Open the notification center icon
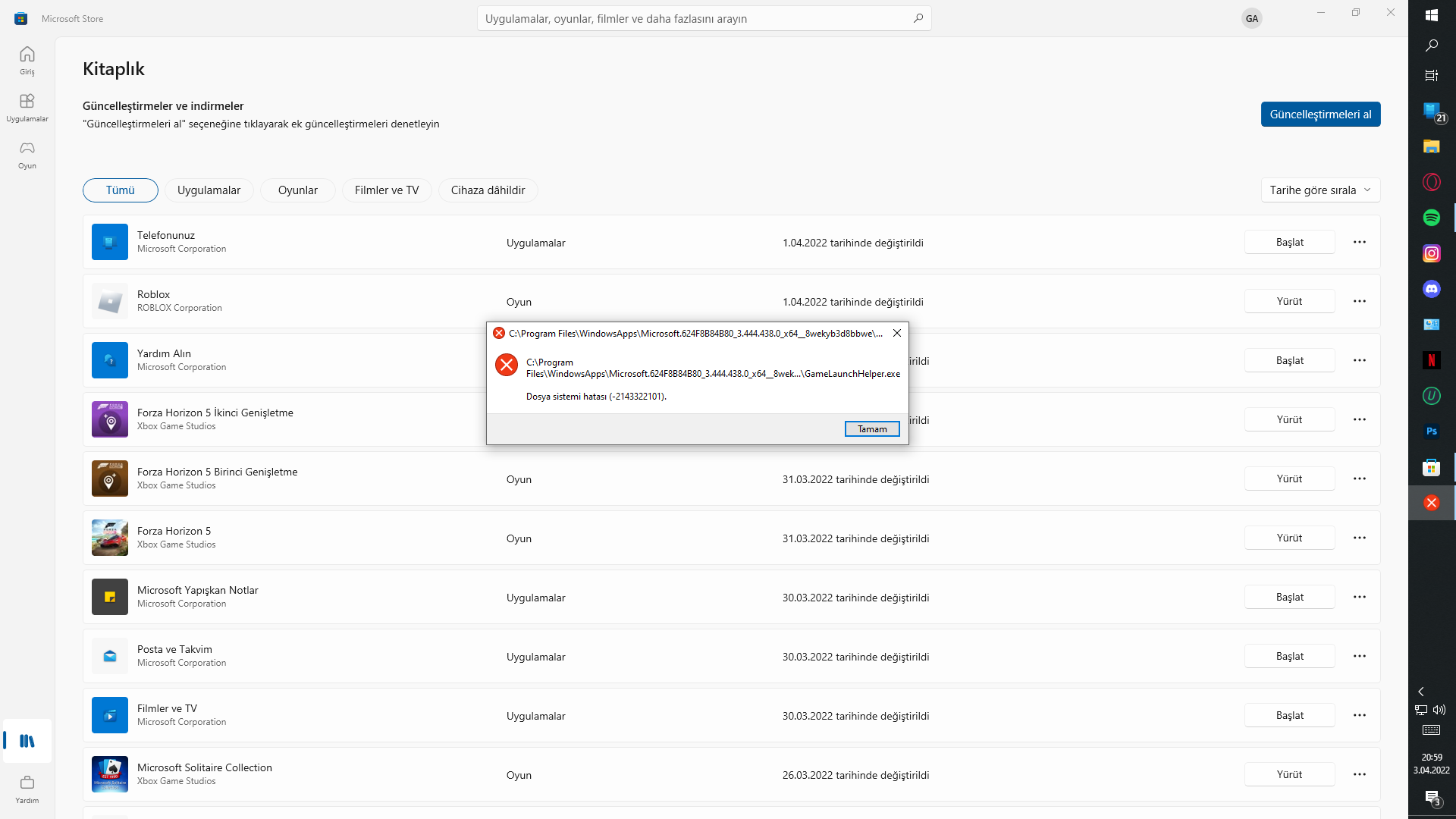 pos(1432,798)
